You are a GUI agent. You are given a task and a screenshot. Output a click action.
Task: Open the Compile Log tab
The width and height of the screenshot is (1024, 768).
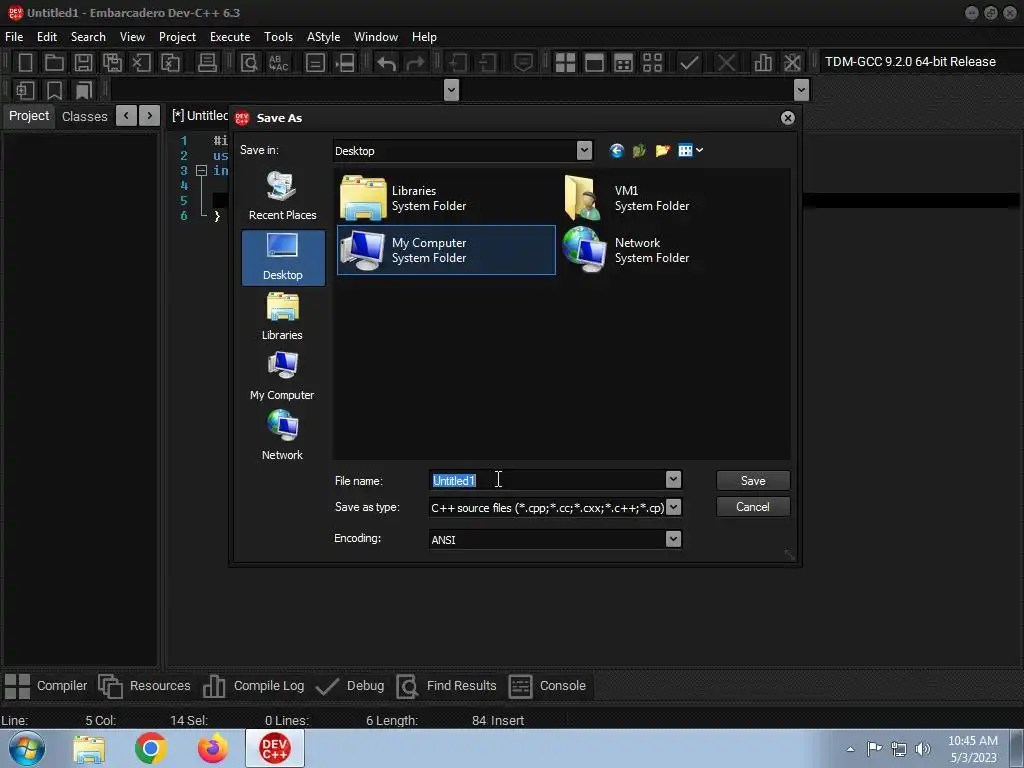click(x=253, y=686)
